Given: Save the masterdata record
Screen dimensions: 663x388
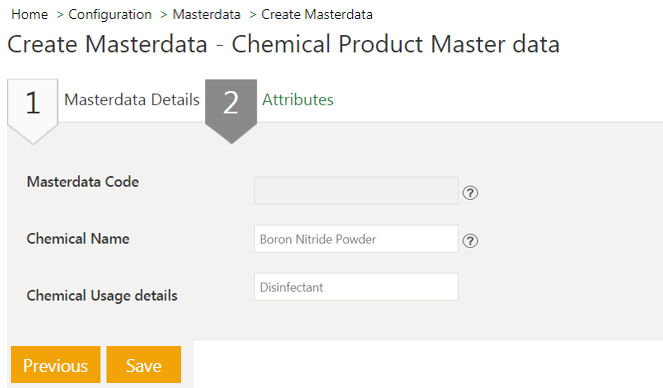Looking at the screenshot, I should 144,365.
